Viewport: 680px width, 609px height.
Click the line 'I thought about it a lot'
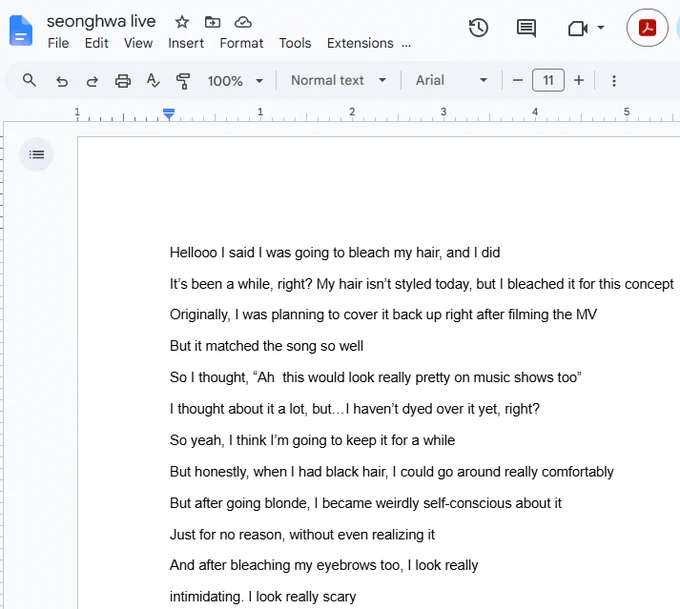point(355,409)
